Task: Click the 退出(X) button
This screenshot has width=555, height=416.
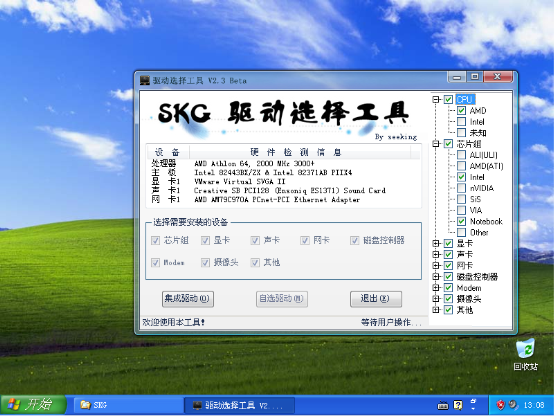Action: [376, 299]
